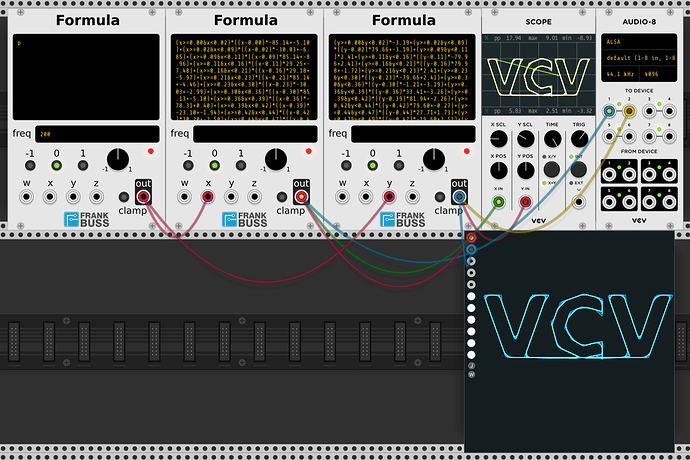This screenshot has width=690, height=460.
Task: Click the w input jack on middle Formula module
Action: [184, 197]
